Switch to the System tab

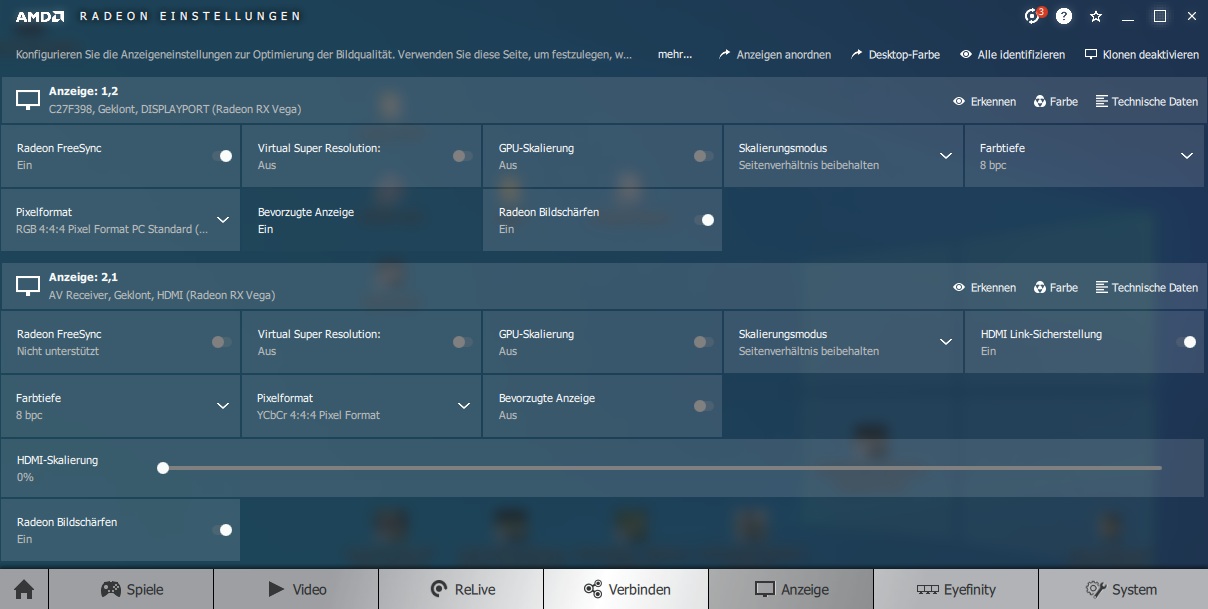[1123, 589]
